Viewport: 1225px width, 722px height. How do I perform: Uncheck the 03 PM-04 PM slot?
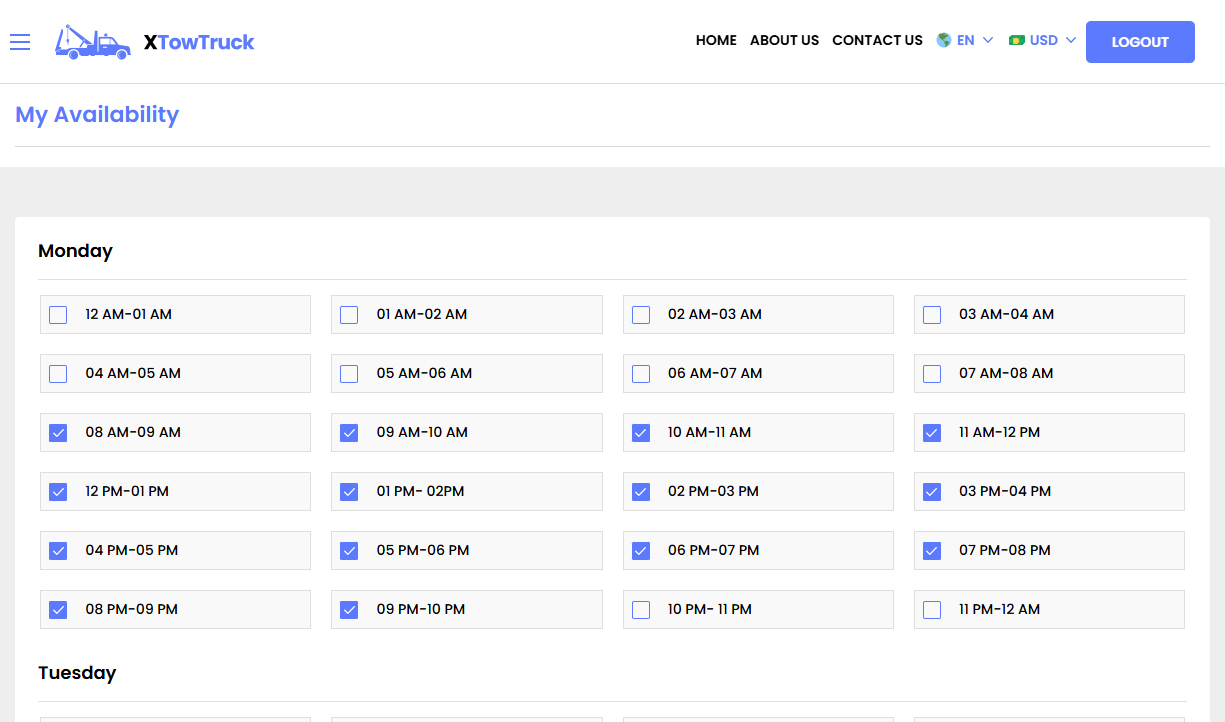point(931,491)
